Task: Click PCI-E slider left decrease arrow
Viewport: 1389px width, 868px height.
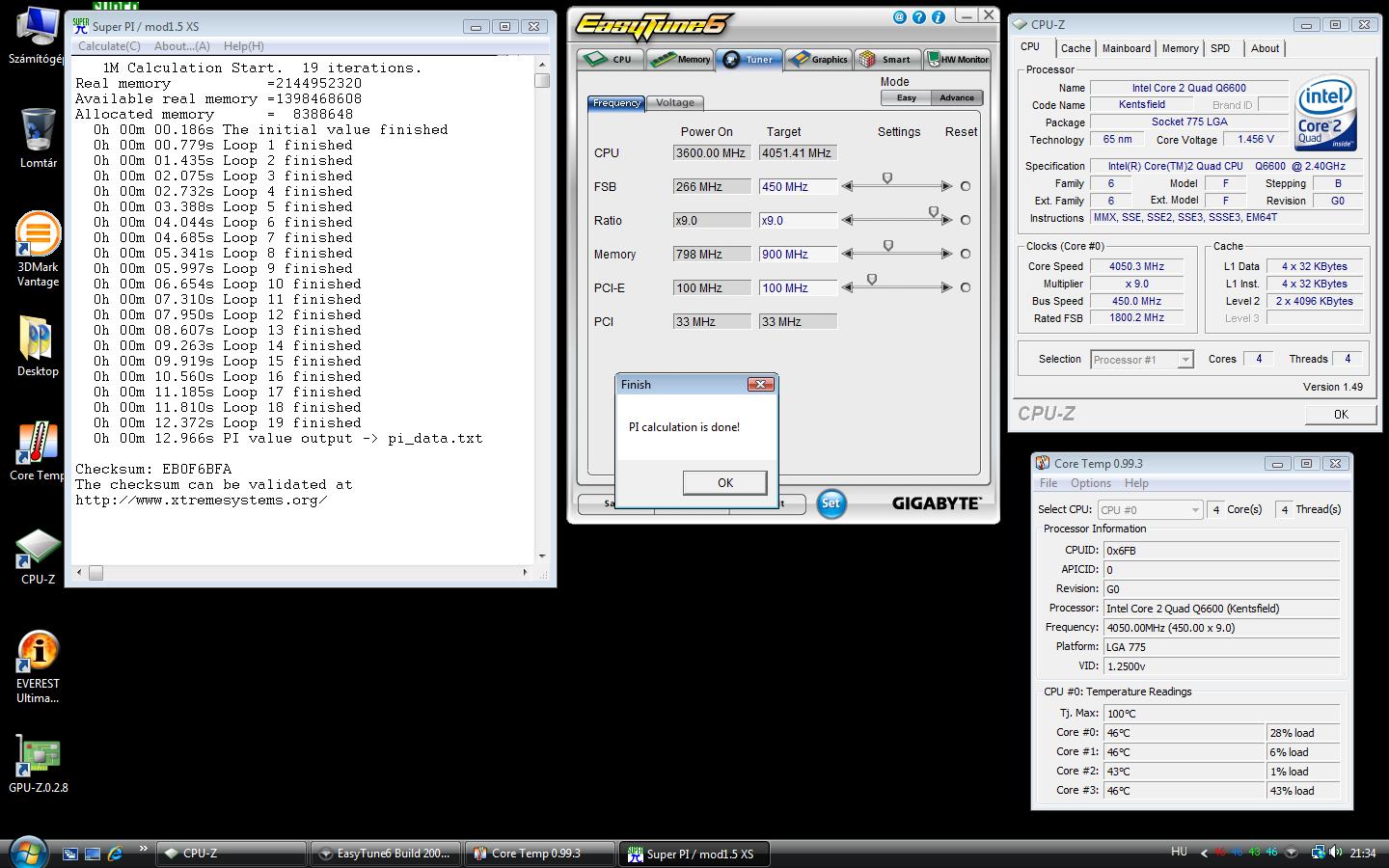Action: pos(847,287)
